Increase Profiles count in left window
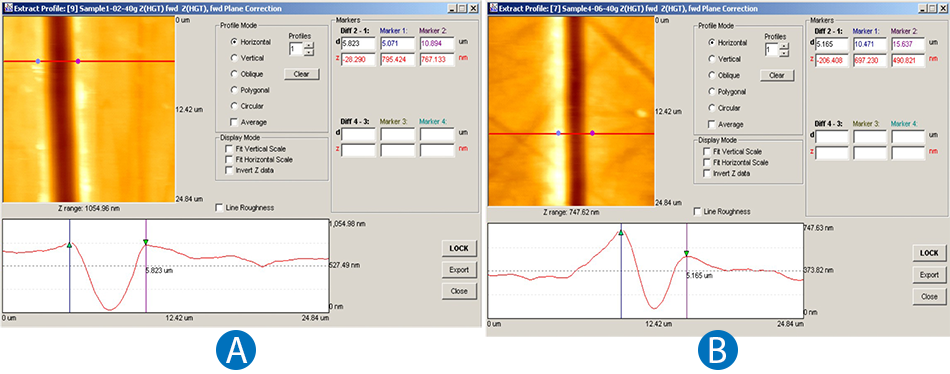The height and width of the screenshot is (374, 950). tap(309, 45)
